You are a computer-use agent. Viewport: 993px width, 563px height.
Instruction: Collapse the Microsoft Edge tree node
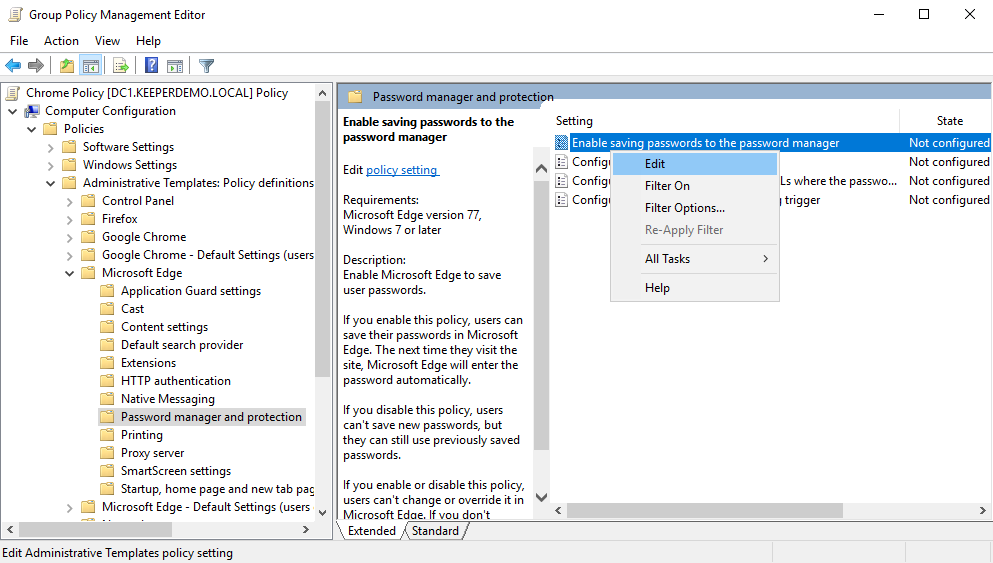coord(69,273)
